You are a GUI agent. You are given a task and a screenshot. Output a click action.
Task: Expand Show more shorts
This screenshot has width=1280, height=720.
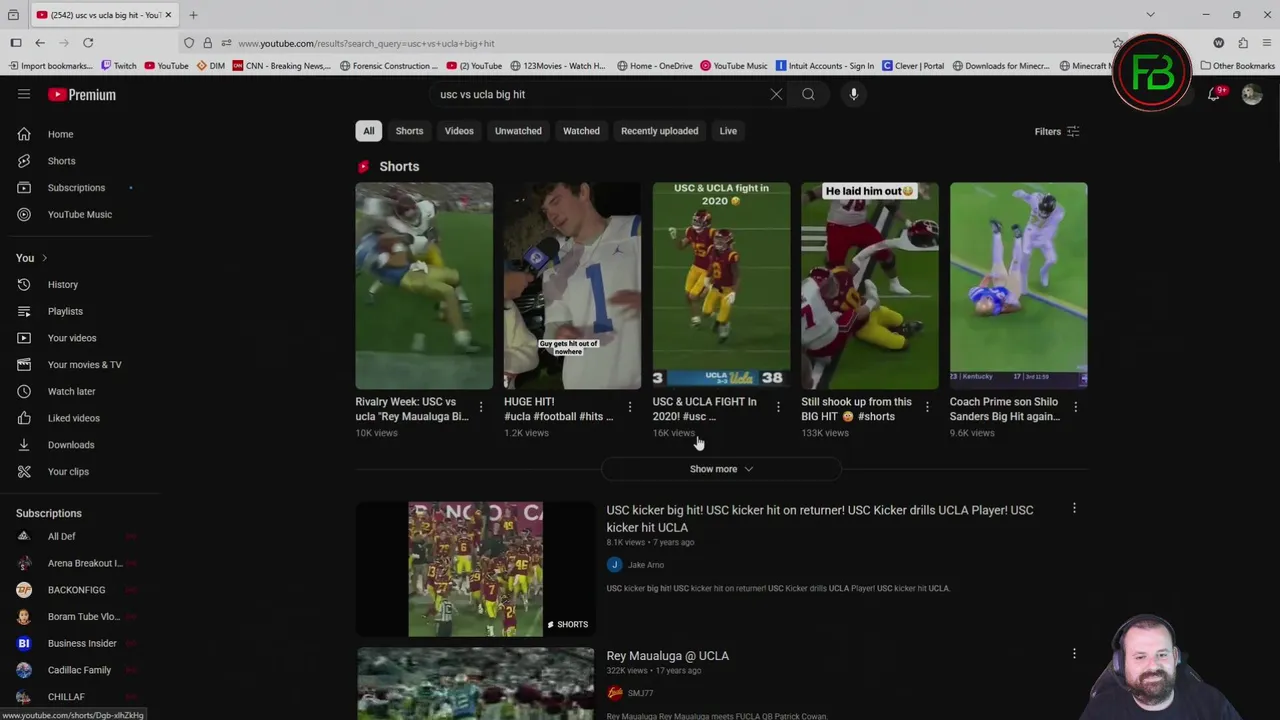721,469
